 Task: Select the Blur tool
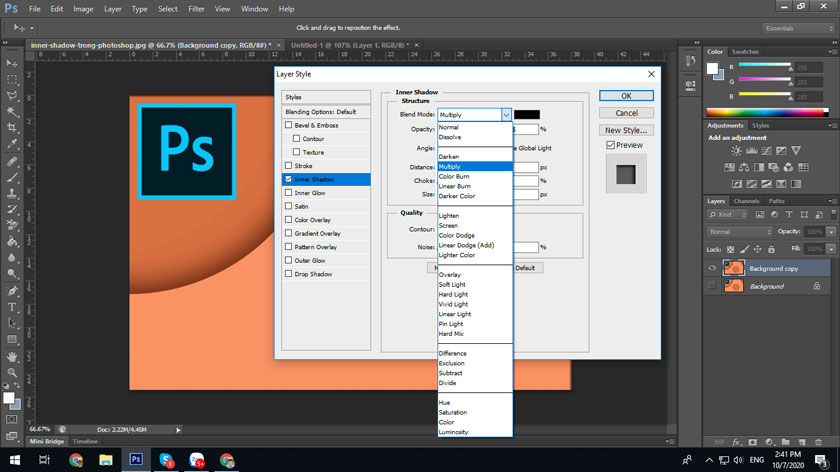12,258
